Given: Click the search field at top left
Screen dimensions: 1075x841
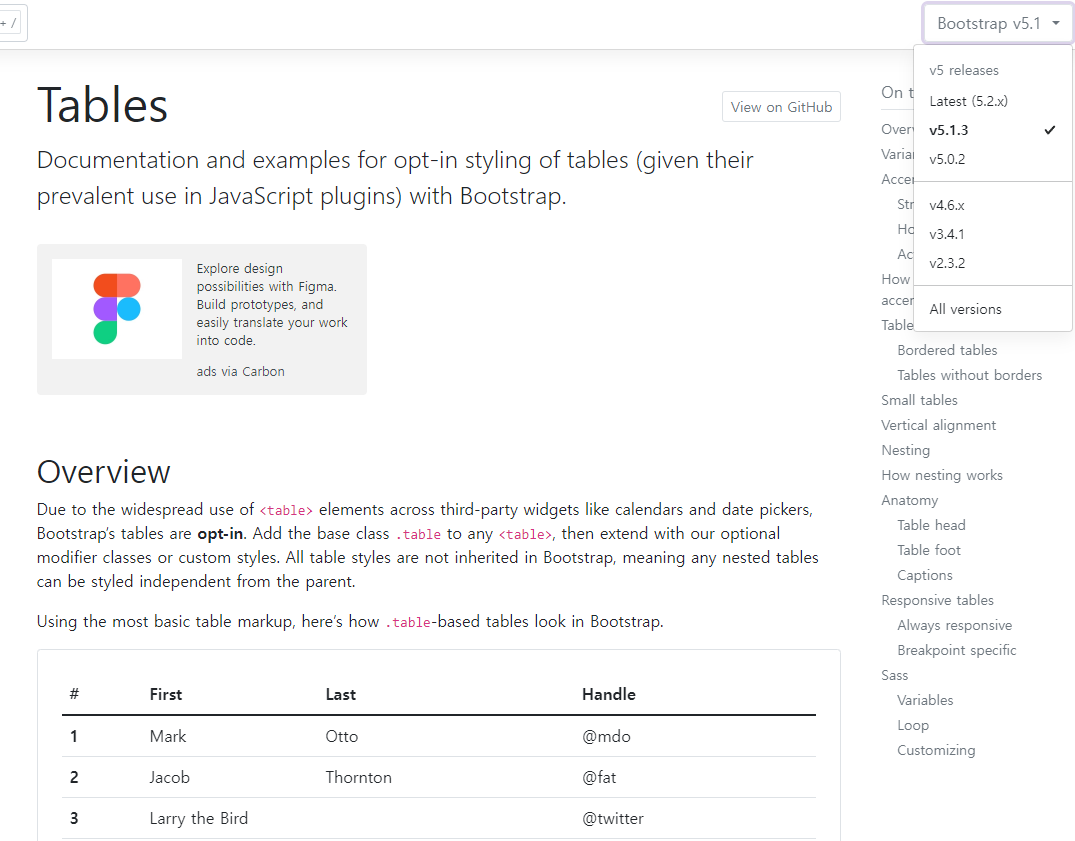Looking at the screenshot, I should [12, 23].
